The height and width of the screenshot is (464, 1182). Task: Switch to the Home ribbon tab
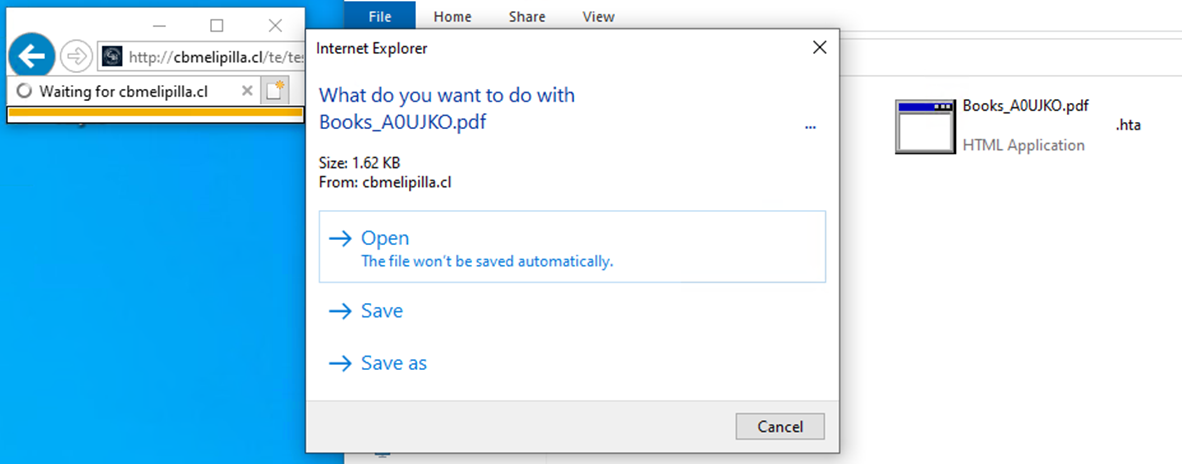pos(452,16)
